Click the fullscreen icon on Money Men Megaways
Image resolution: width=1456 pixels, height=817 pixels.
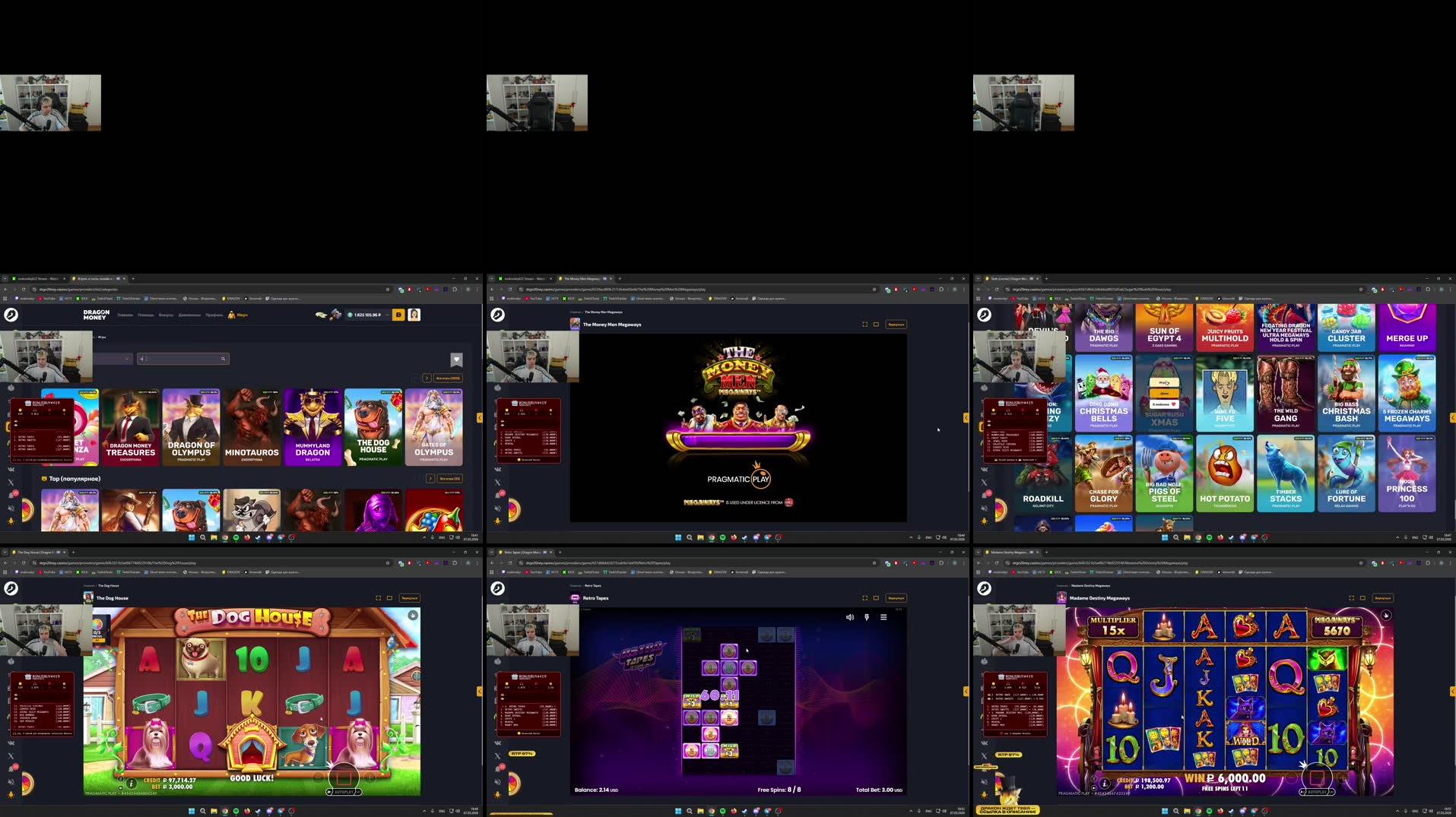865,324
